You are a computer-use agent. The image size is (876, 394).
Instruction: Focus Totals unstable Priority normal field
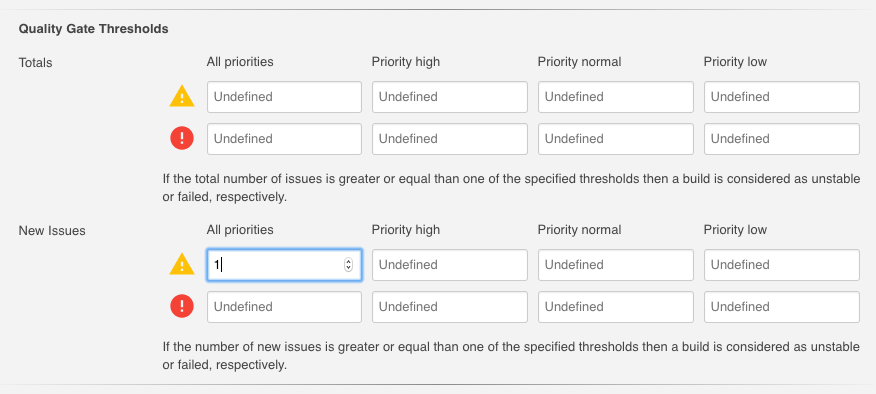(616, 97)
